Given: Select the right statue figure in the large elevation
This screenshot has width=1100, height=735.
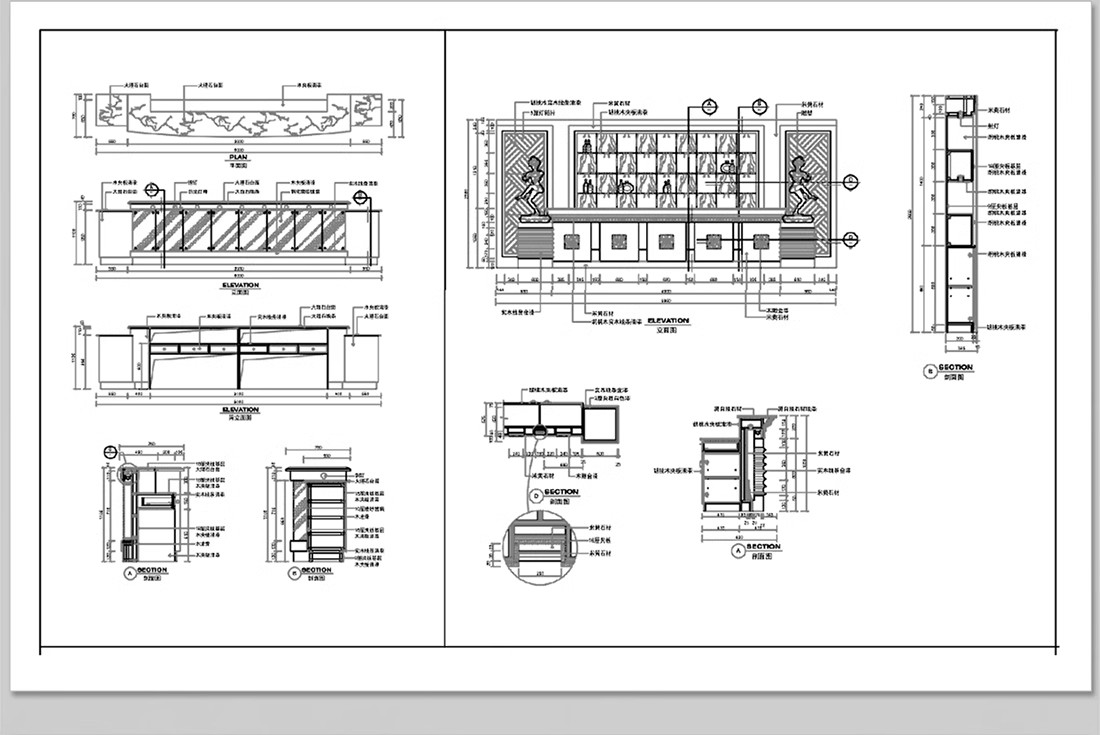Looking at the screenshot, I should point(802,188).
